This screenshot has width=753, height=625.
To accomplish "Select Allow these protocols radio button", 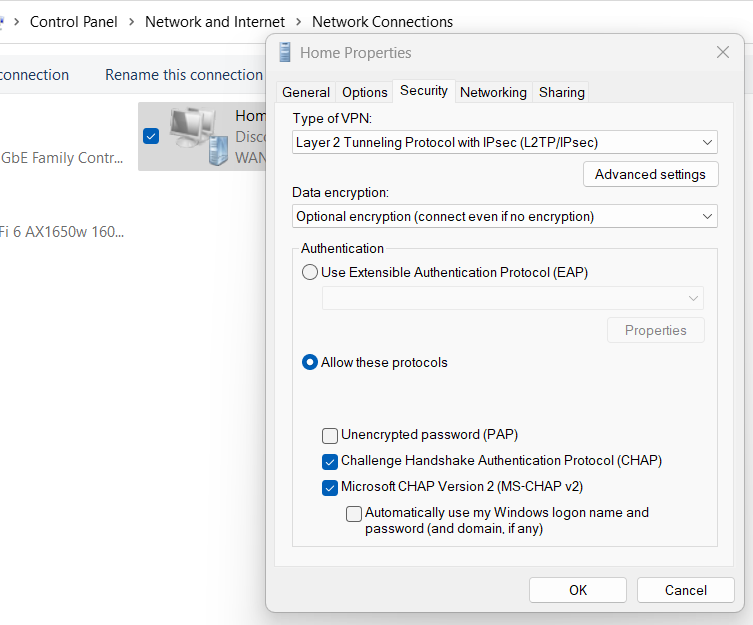I will pyautogui.click(x=310, y=362).
